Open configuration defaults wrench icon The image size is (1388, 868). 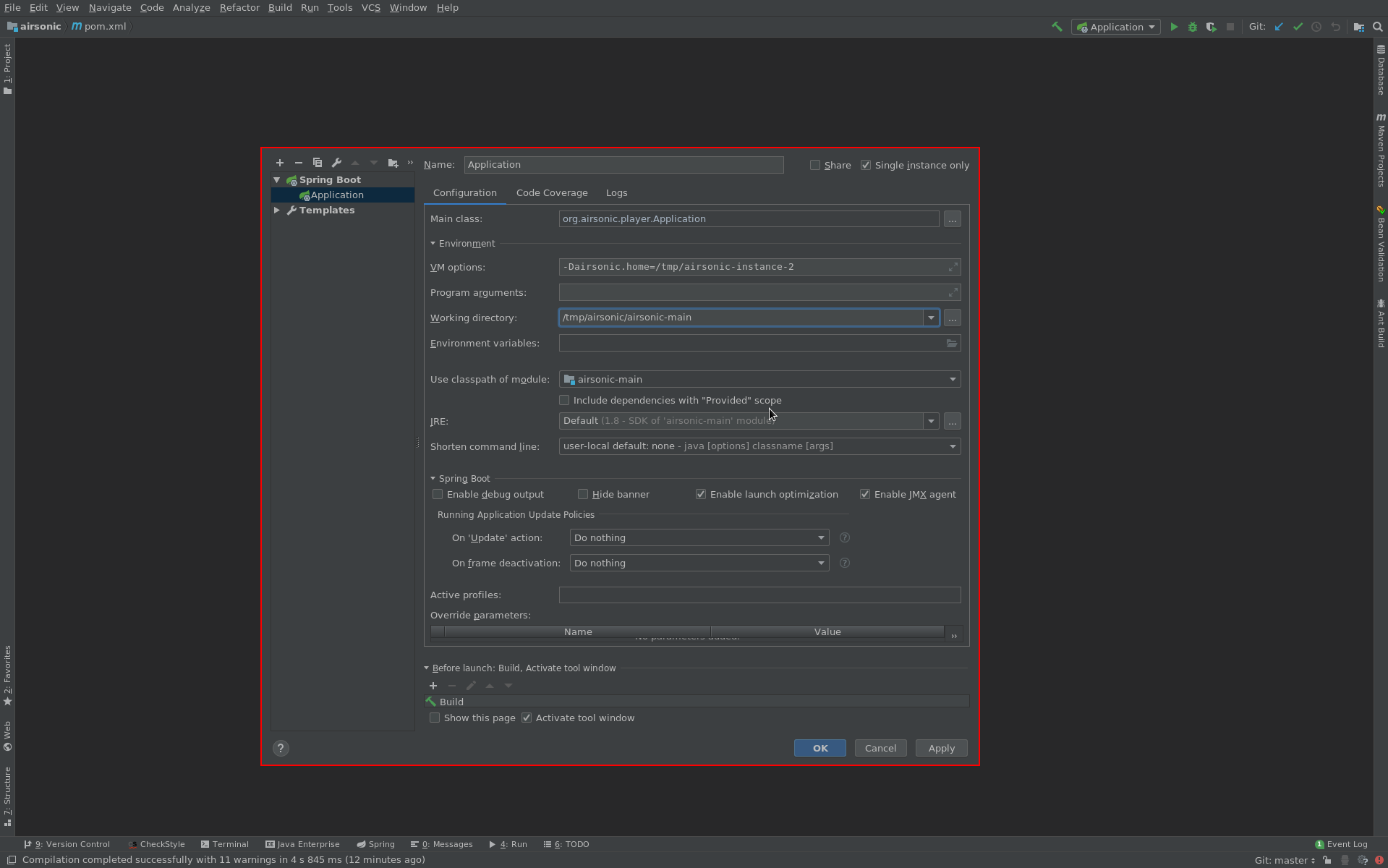pos(336,163)
